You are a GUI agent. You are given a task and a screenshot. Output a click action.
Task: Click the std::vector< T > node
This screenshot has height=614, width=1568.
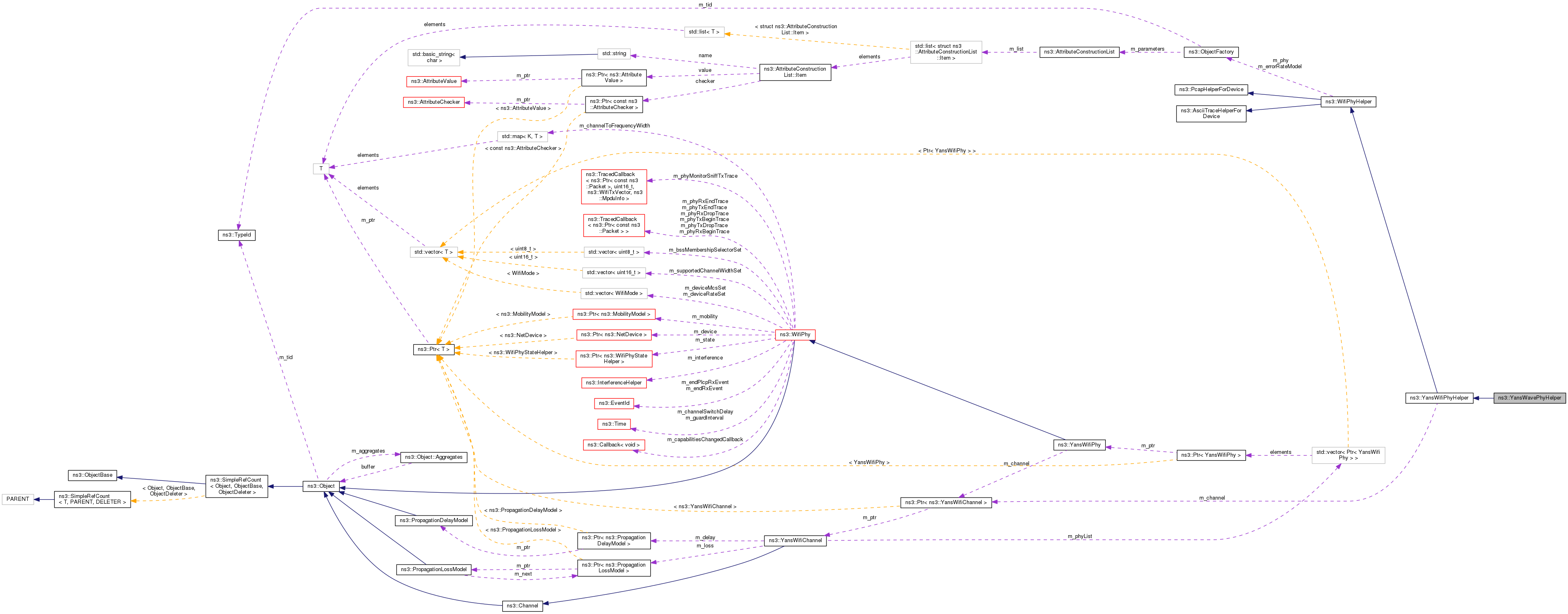[433, 252]
